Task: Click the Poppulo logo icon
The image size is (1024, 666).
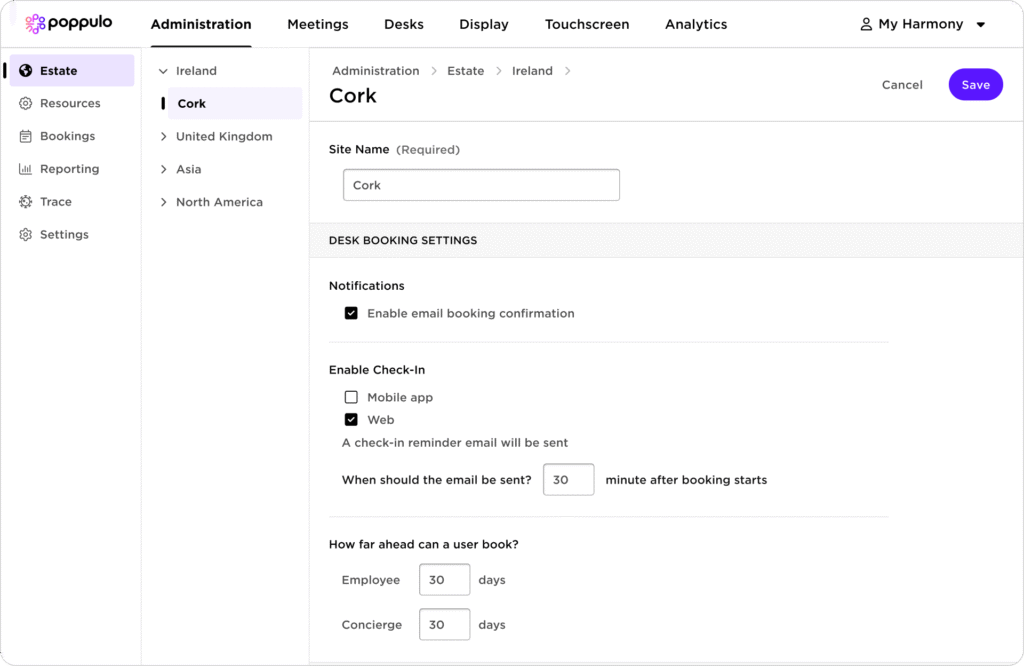Action: tap(35, 24)
